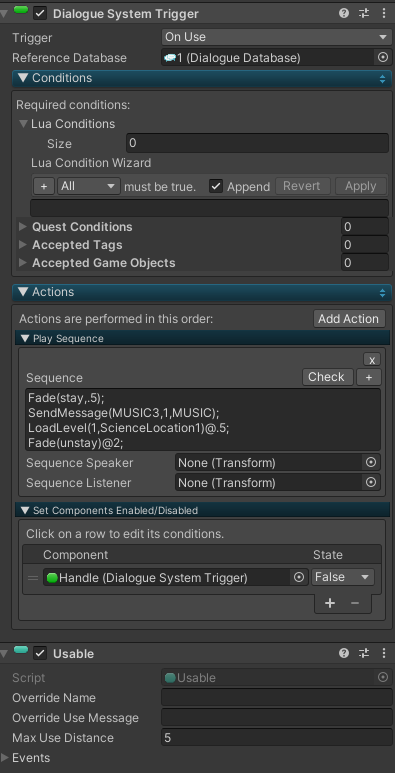Screen dimensions: 395x773
Task: Click the Add Action button
Action: click(x=348, y=319)
